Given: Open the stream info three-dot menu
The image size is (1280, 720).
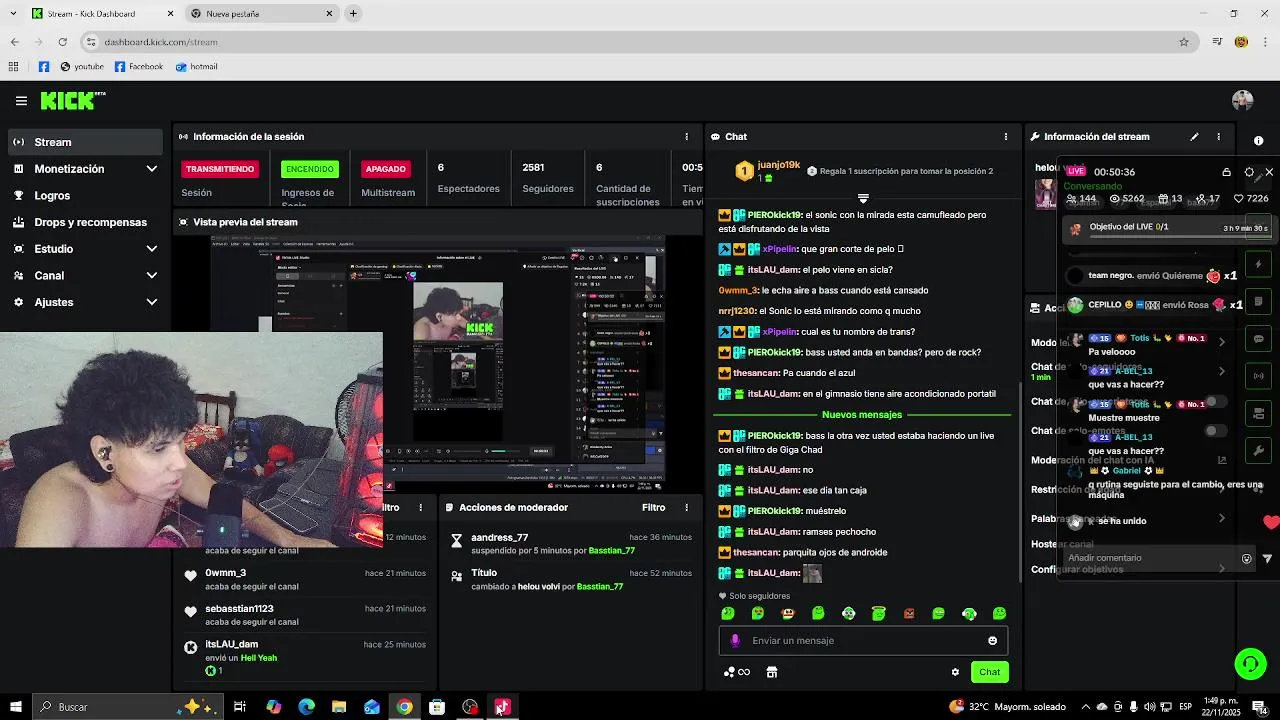Looking at the screenshot, I should 1218,136.
